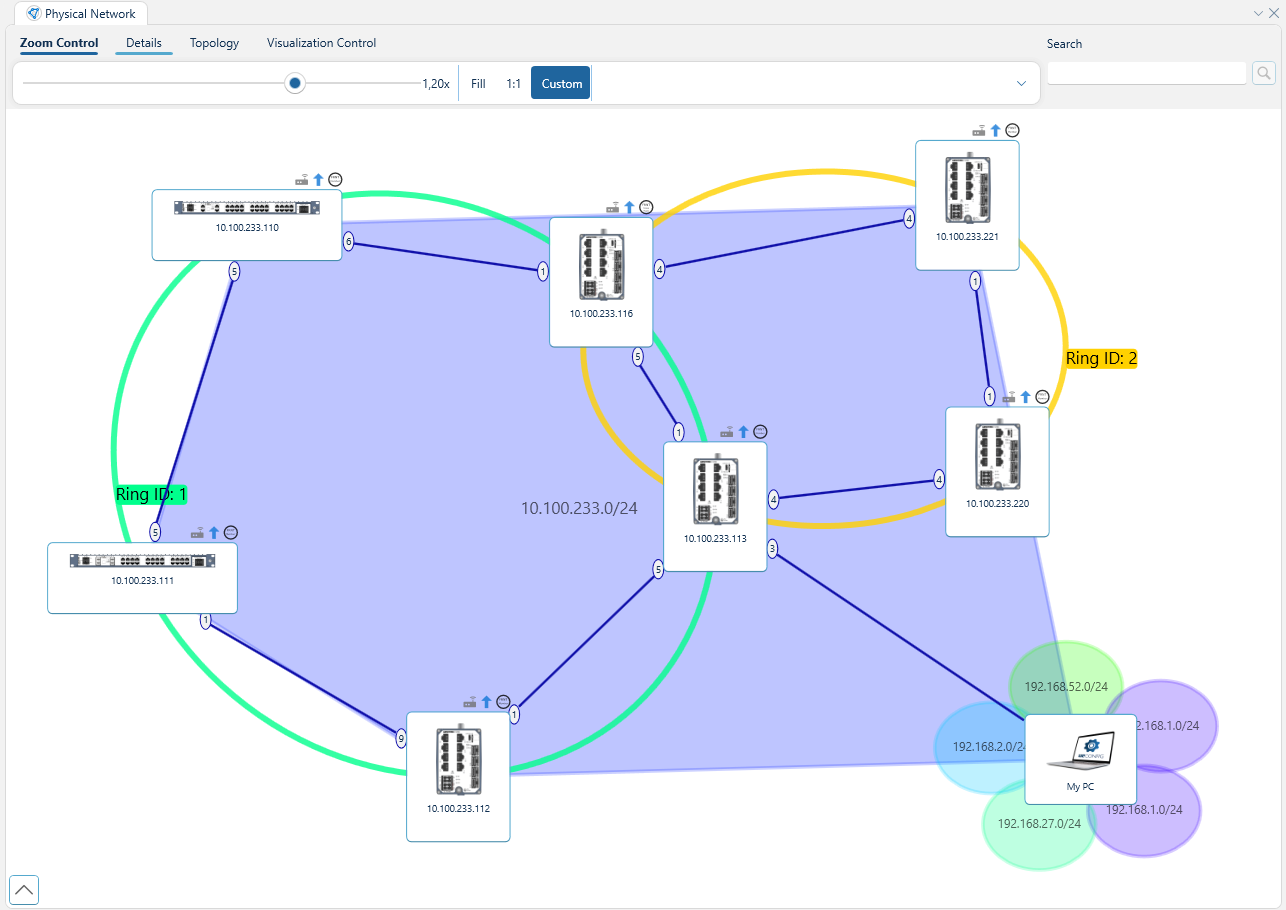Open the circular status badge on 10.100.233.221
This screenshot has height=910, width=1286.
pos(1012,130)
